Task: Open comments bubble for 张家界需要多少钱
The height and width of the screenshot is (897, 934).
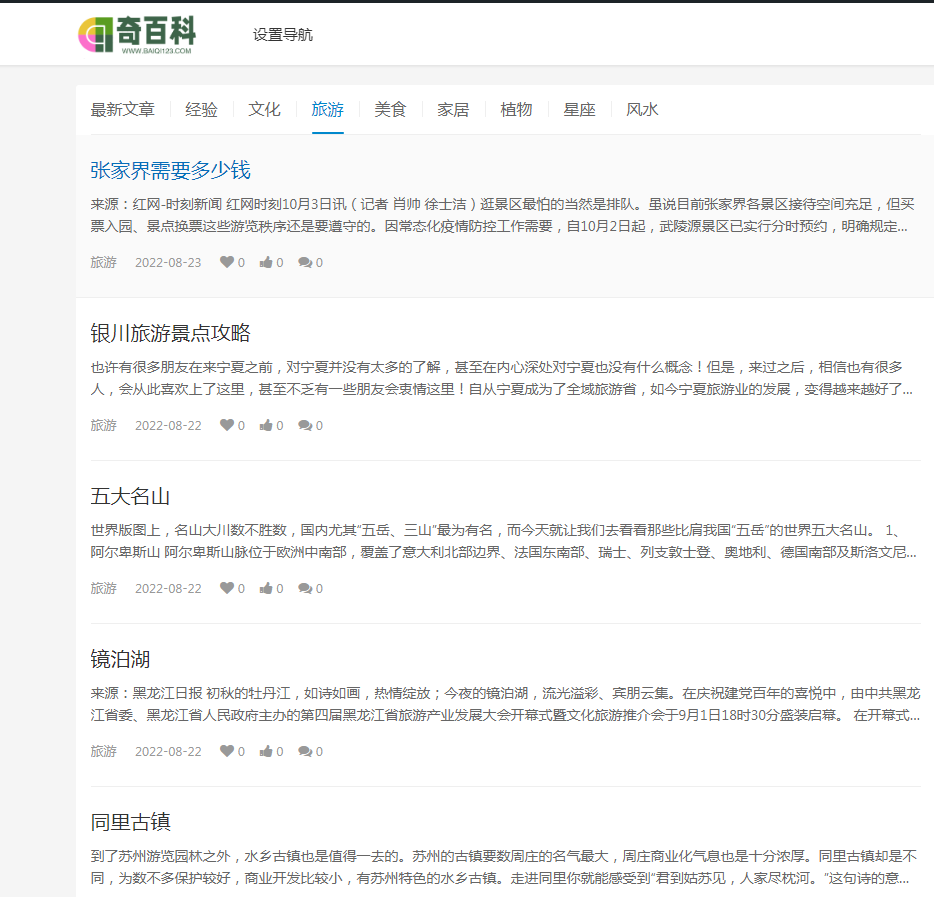Action: [x=304, y=261]
